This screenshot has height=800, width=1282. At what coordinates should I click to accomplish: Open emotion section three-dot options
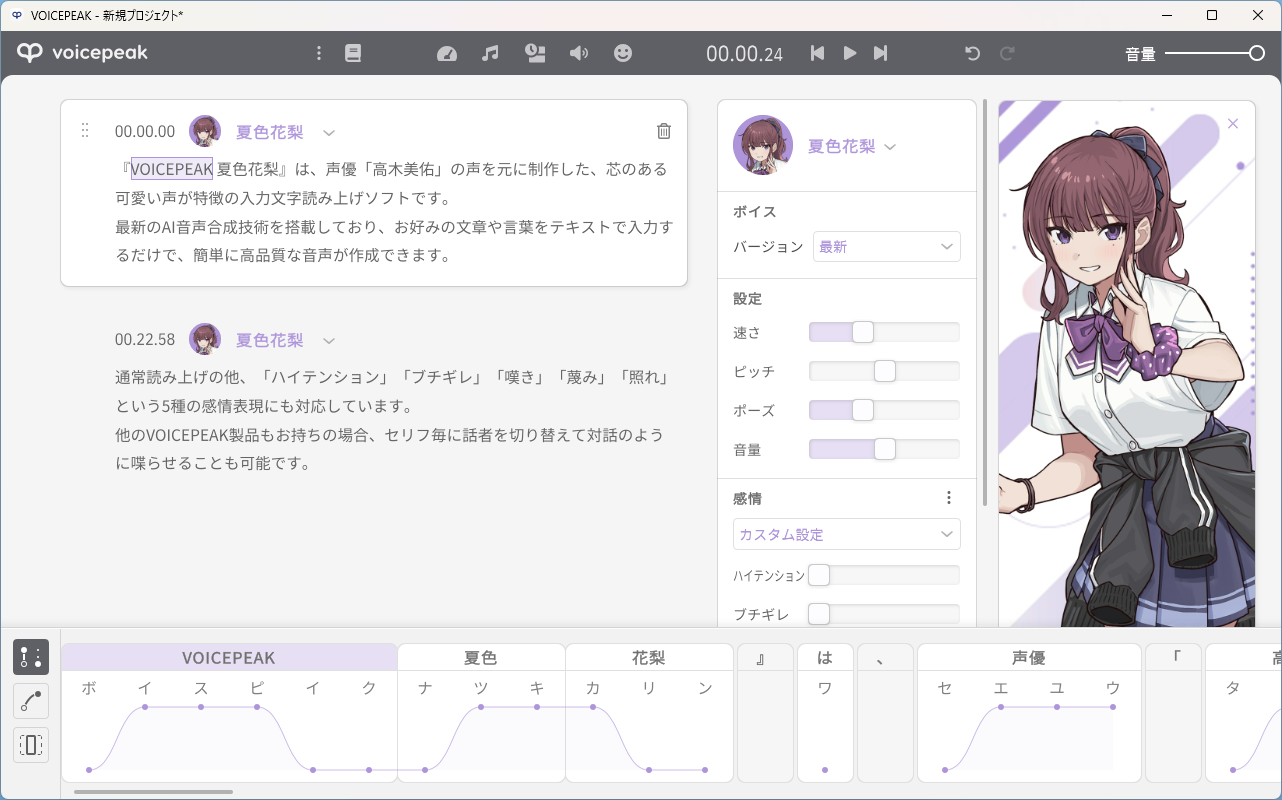(949, 498)
